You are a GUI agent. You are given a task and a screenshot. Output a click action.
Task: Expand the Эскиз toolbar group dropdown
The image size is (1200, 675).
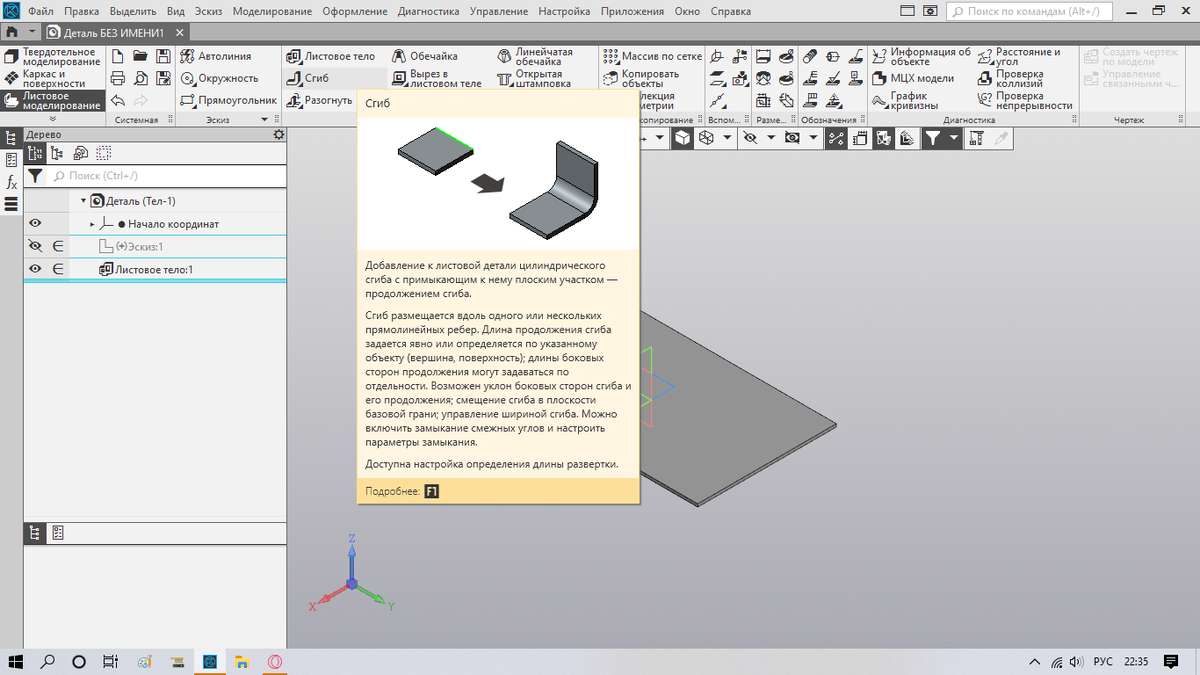click(264, 120)
